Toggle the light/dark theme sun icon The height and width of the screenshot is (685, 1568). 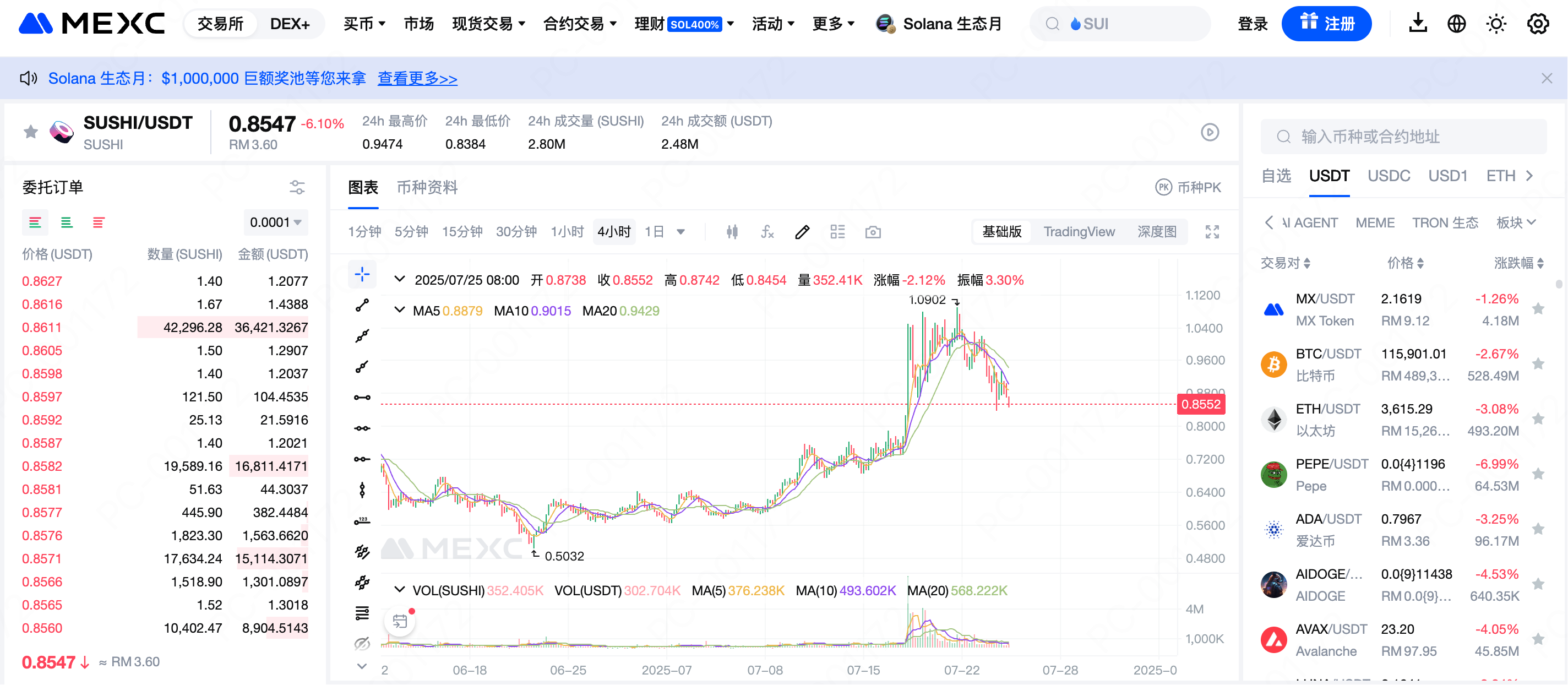coord(1496,24)
